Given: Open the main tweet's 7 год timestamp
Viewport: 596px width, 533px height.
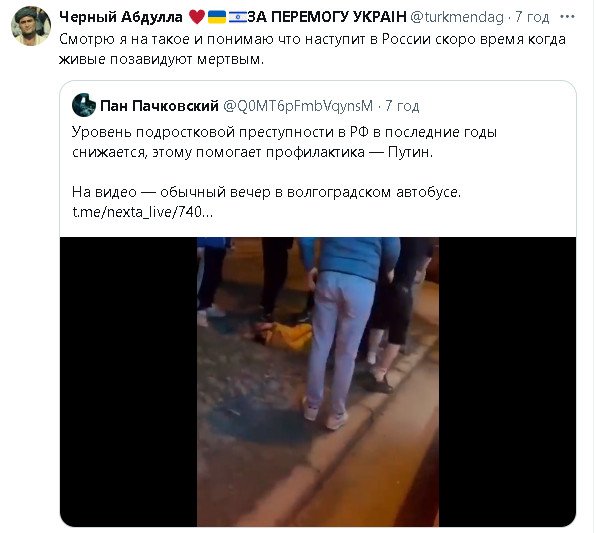Looking at the screenshot, I should pos(532,17).
